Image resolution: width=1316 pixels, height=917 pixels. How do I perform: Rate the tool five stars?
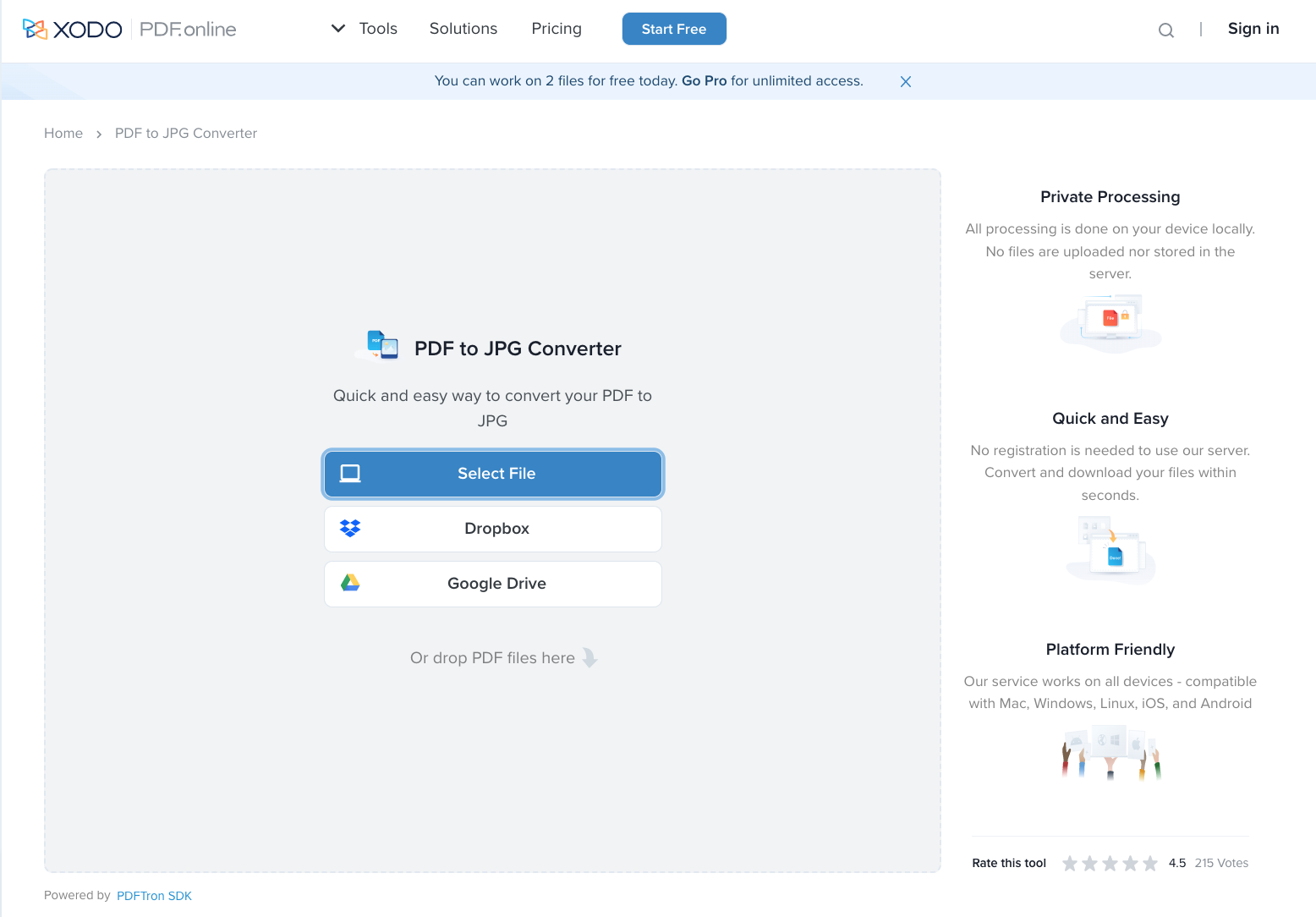point(1150,863)
